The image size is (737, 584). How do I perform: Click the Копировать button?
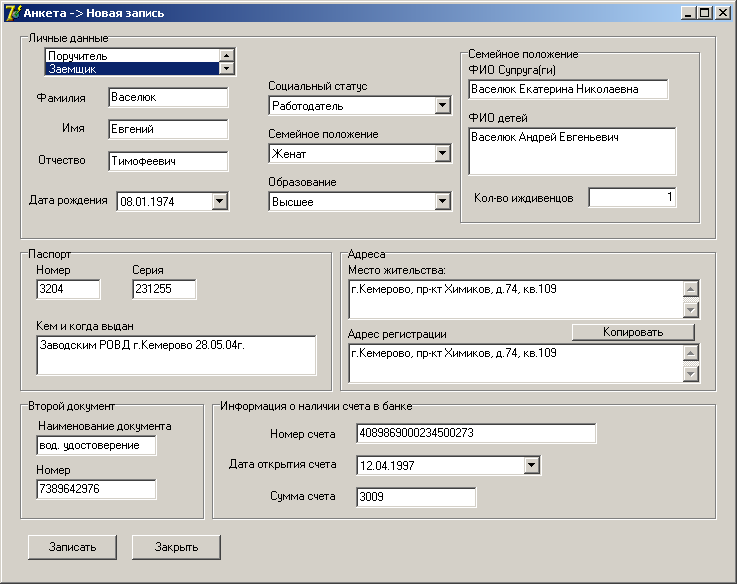tap(633, 332)
